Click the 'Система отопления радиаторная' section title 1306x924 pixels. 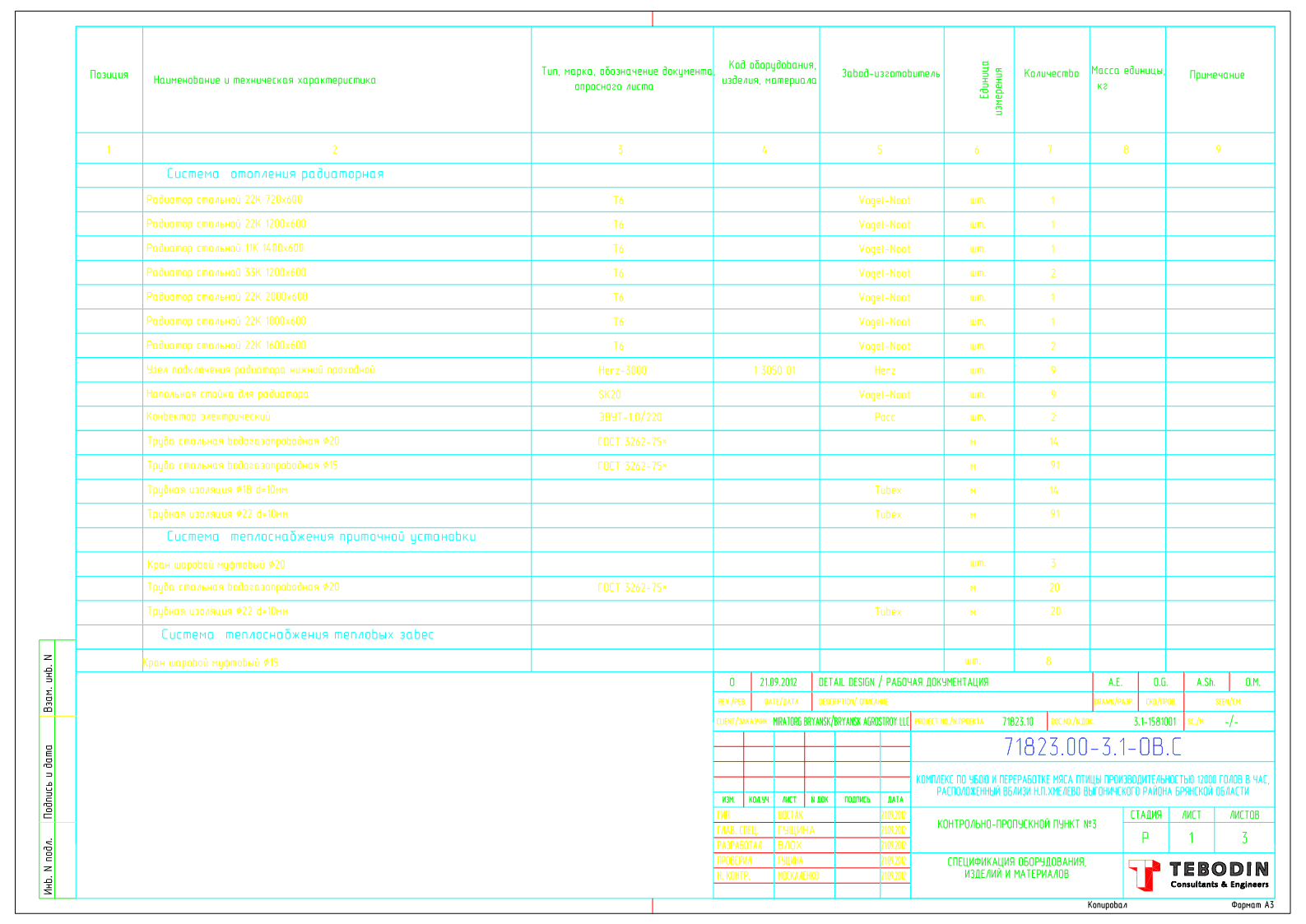(275, 174)
